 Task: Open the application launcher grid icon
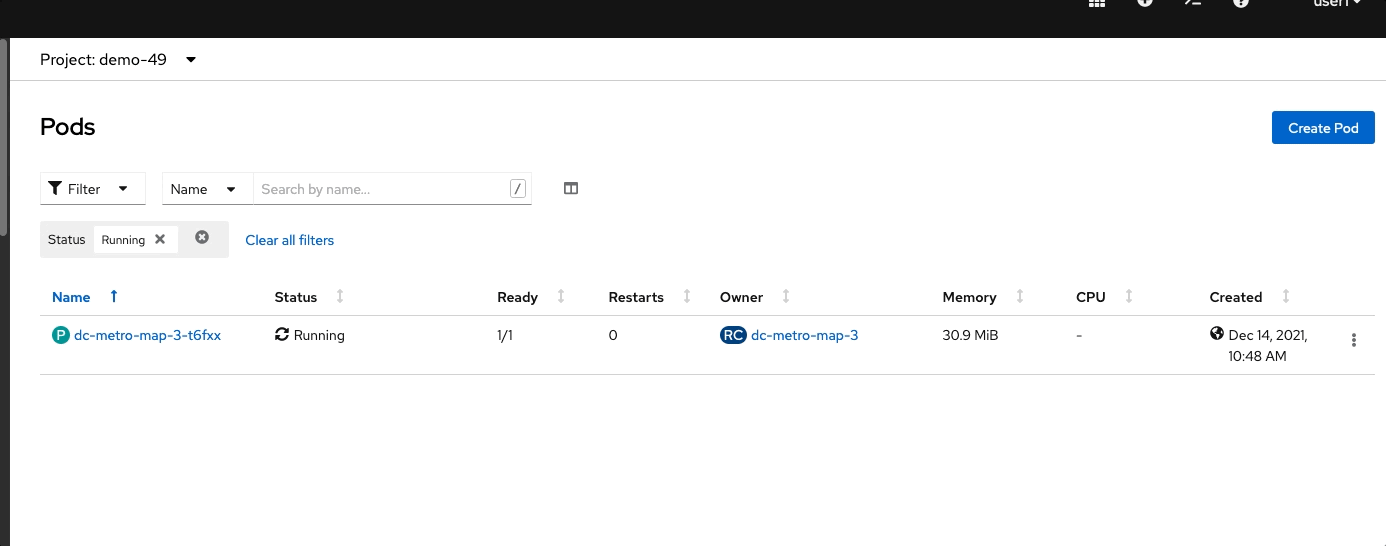click(1097, 3)
